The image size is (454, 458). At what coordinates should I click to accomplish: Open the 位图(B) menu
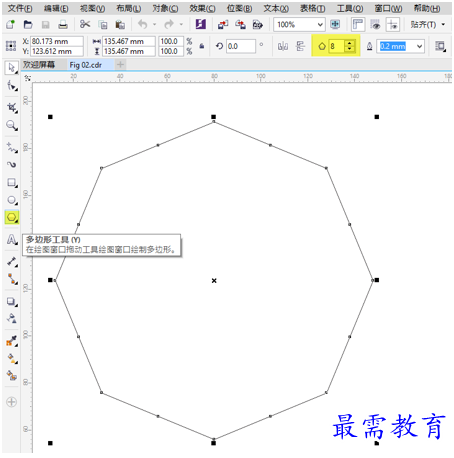pos(239,8)
